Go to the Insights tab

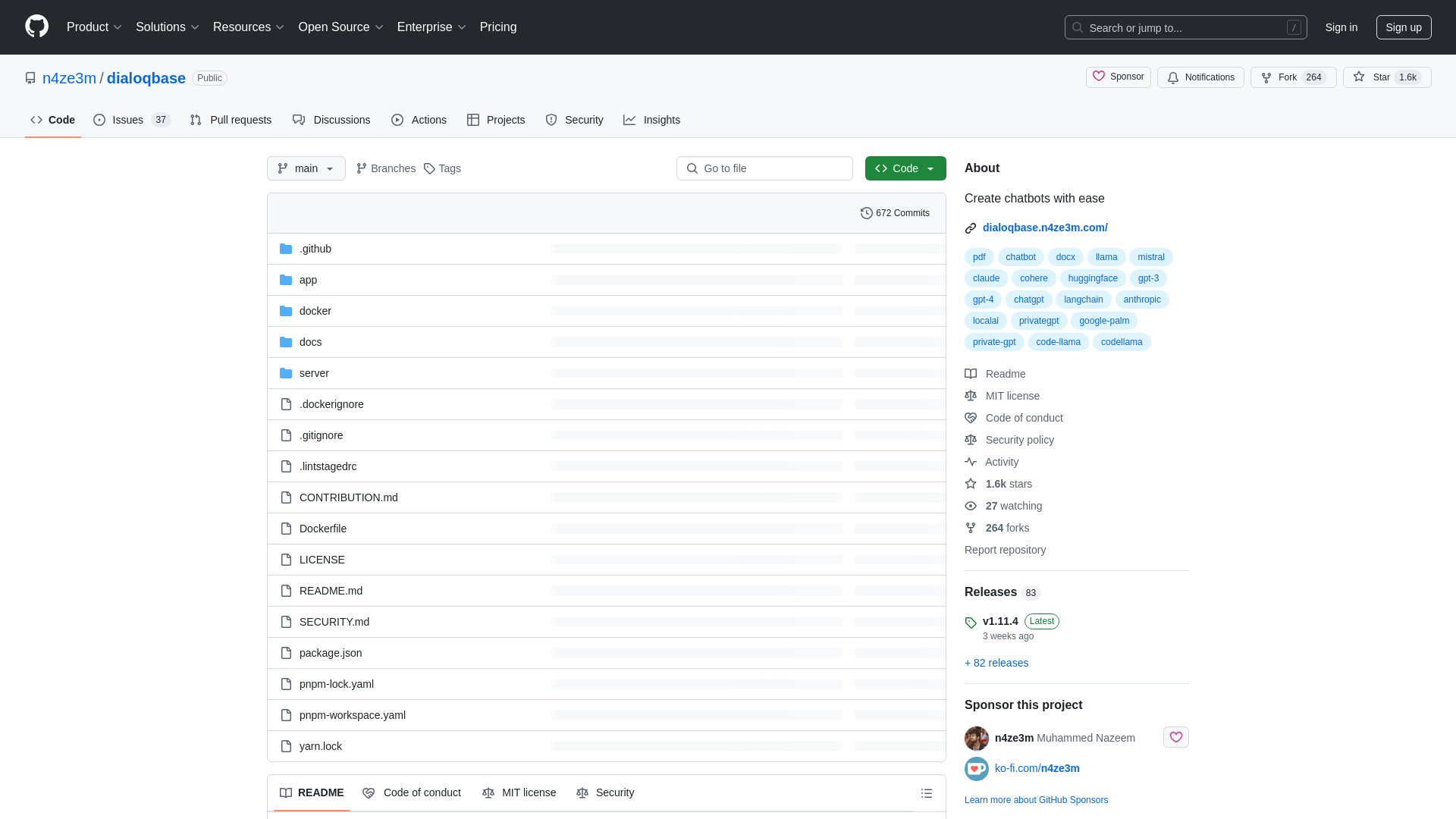pyautogui.click(x=651, y=120)
